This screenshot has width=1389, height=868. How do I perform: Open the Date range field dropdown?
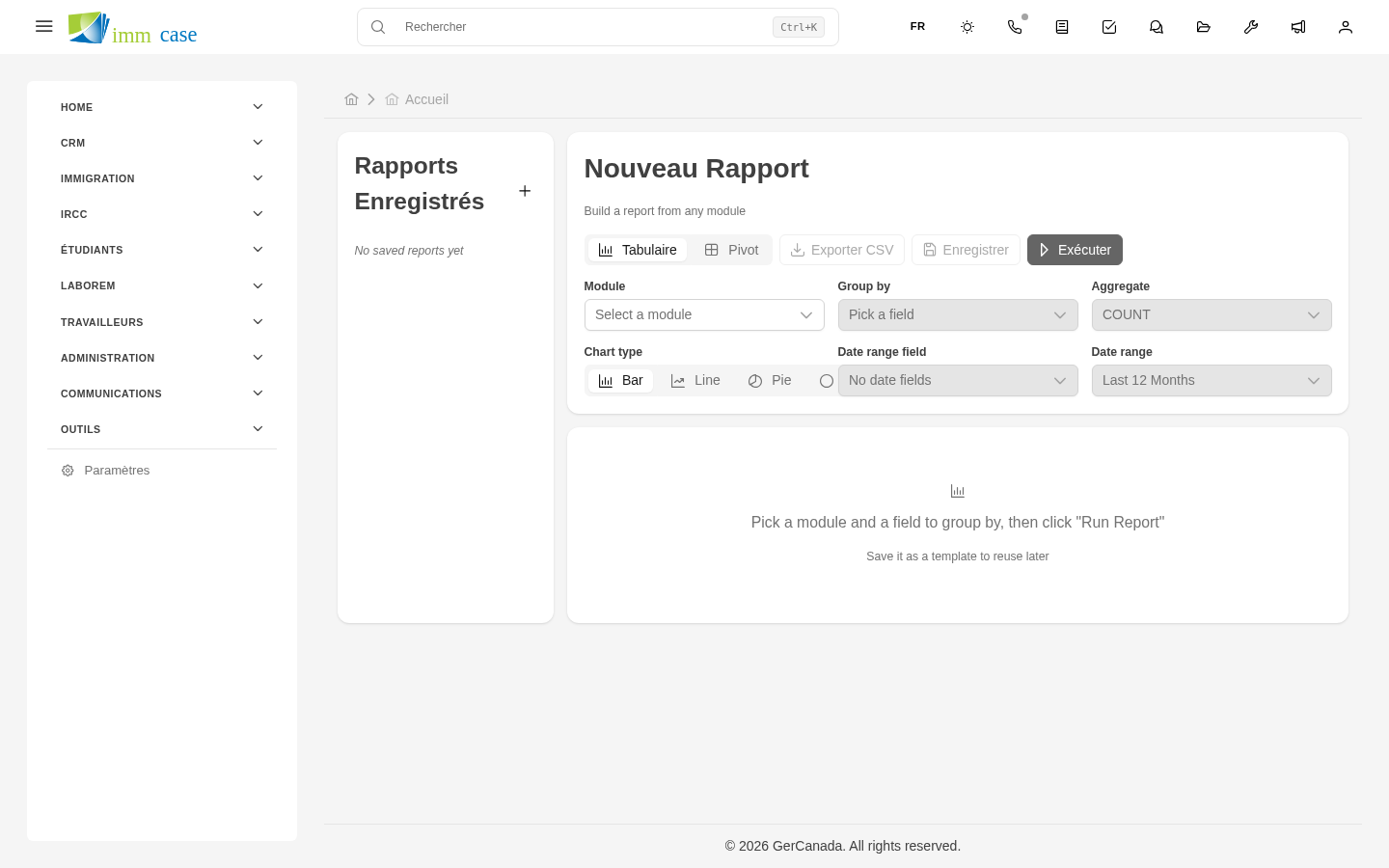click(958, 380)
